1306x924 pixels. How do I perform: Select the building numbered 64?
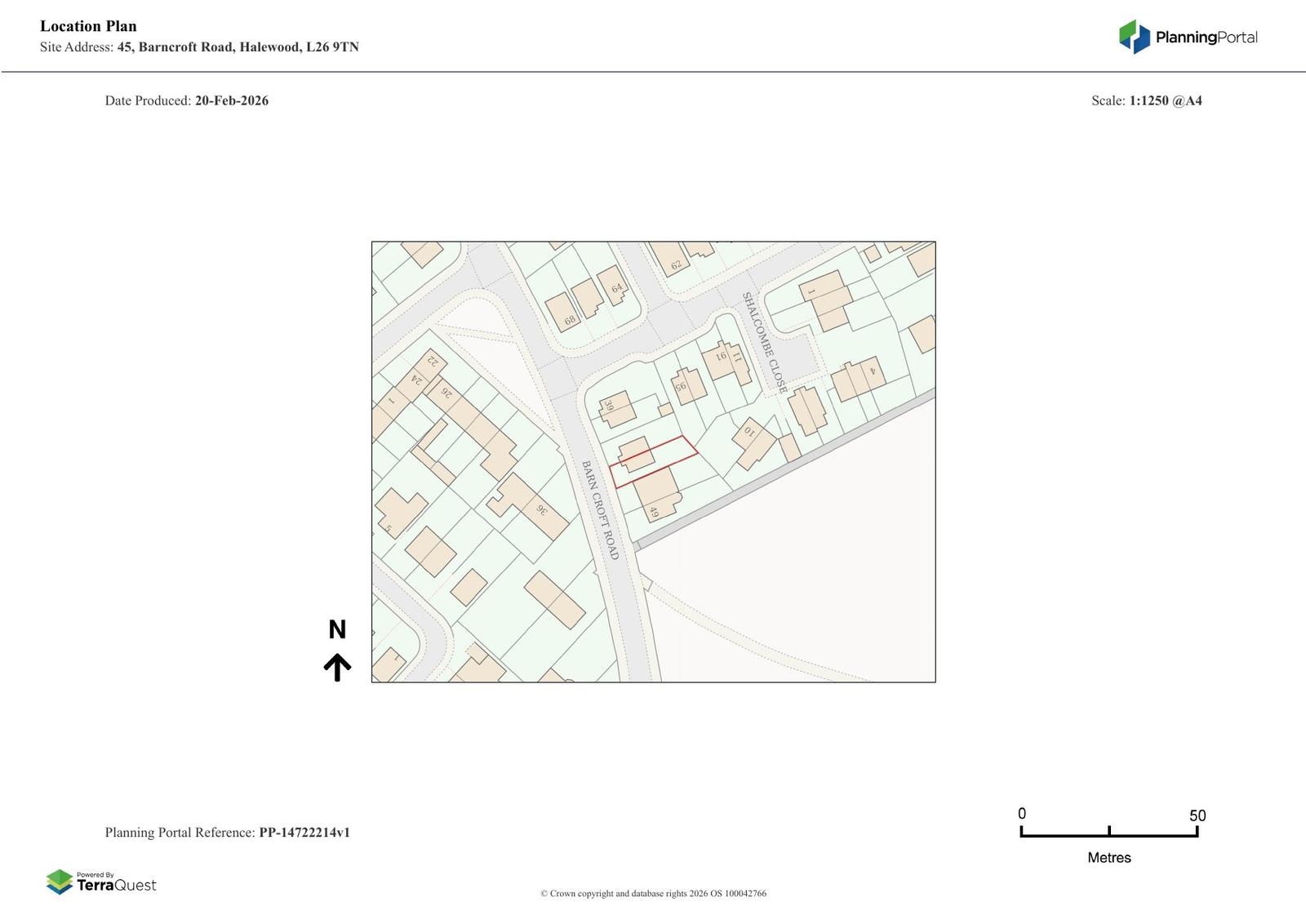coord(612,286)
